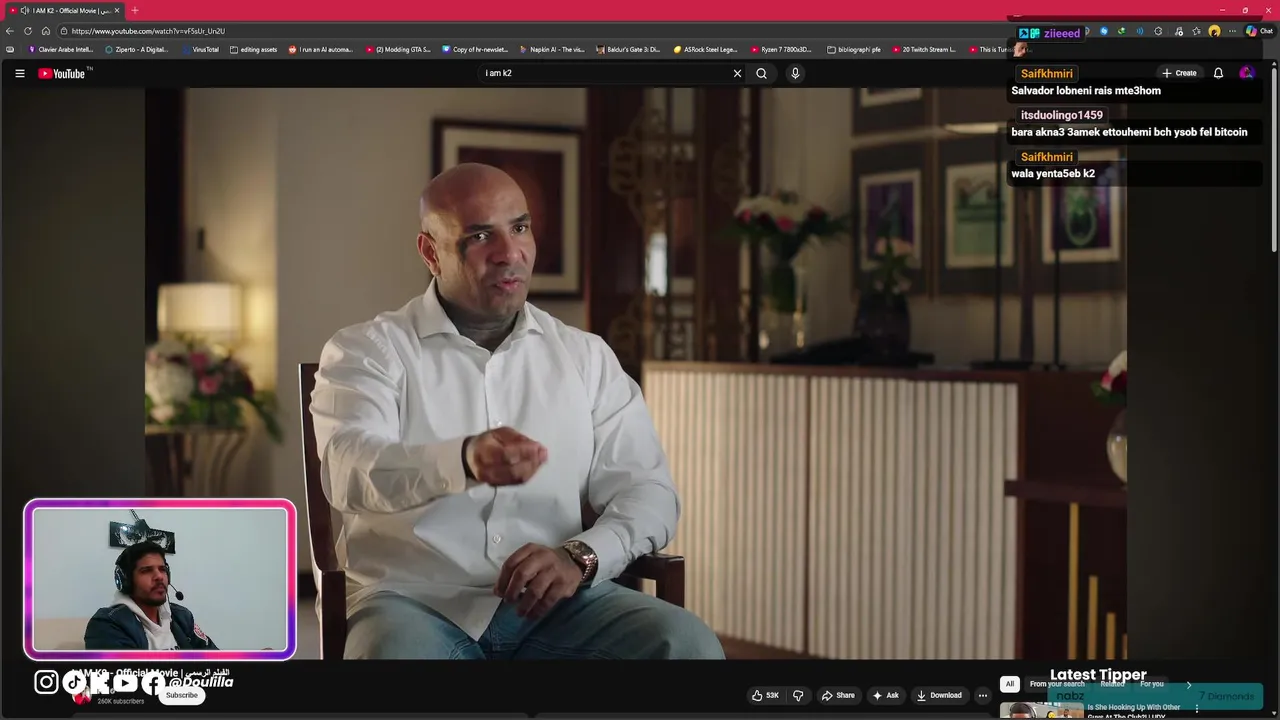1280x720 pixels.
Task: Open 'Ziperto - A Digital...' bookmark
Action: pos(137,49)
